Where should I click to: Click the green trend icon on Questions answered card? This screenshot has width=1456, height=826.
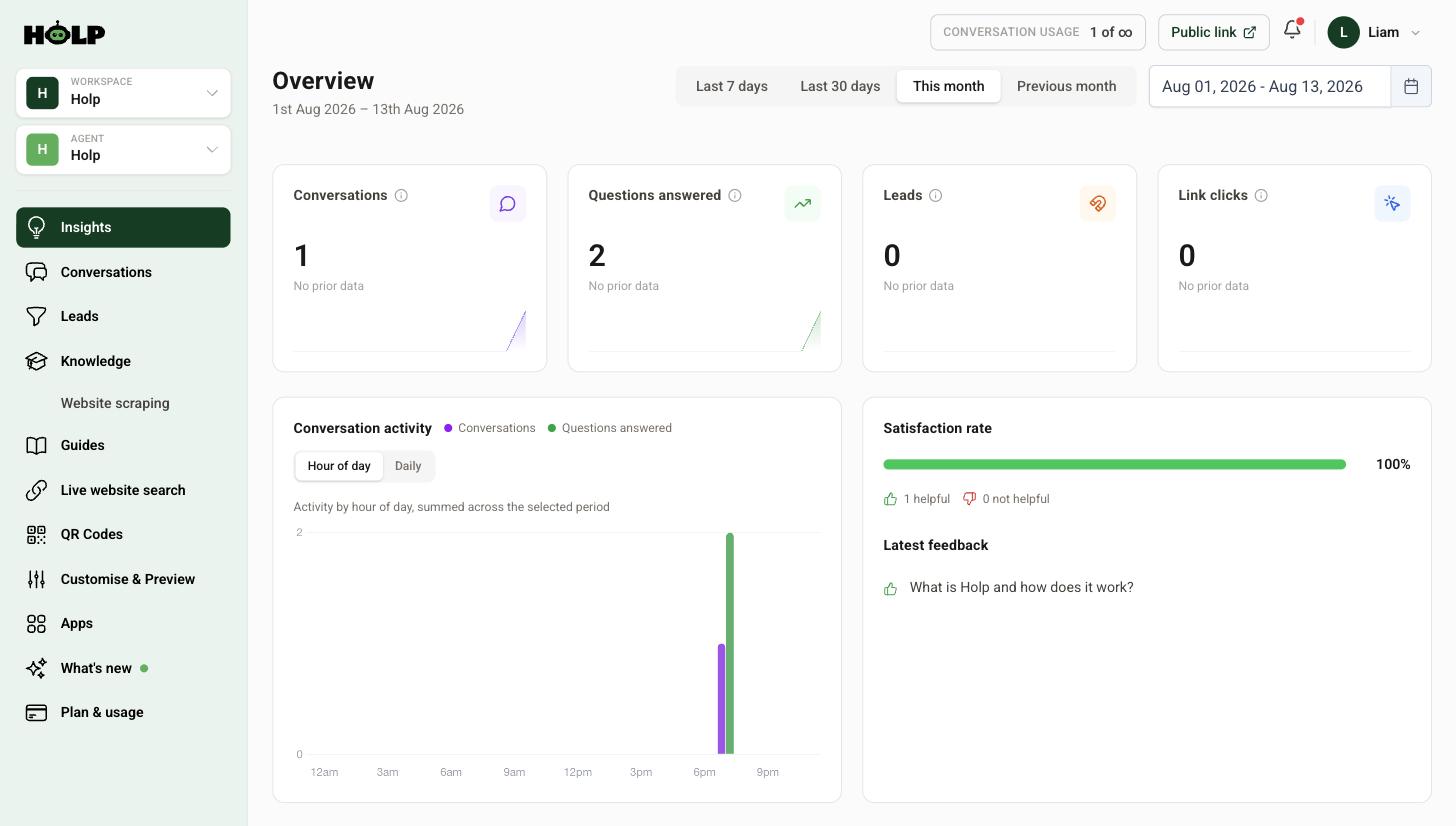pyautogui.click(x=803, y=204)
